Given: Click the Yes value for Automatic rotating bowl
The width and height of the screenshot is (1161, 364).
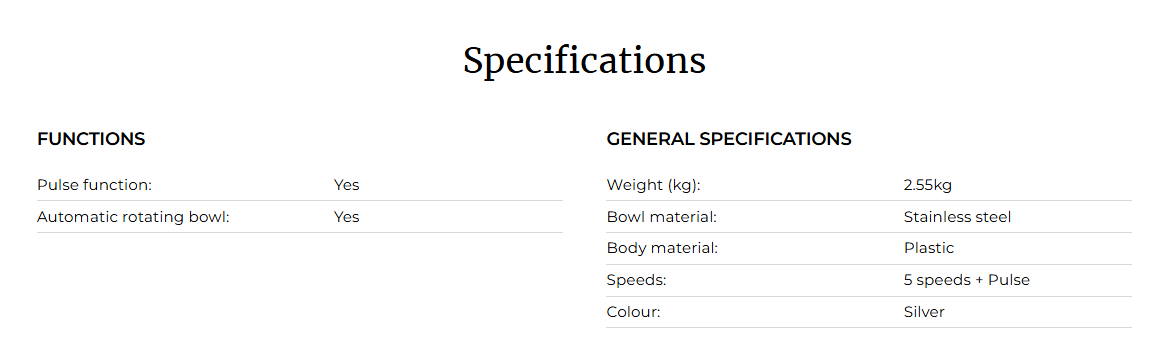Looking at the screenshot, I should [x=347, y=217].
